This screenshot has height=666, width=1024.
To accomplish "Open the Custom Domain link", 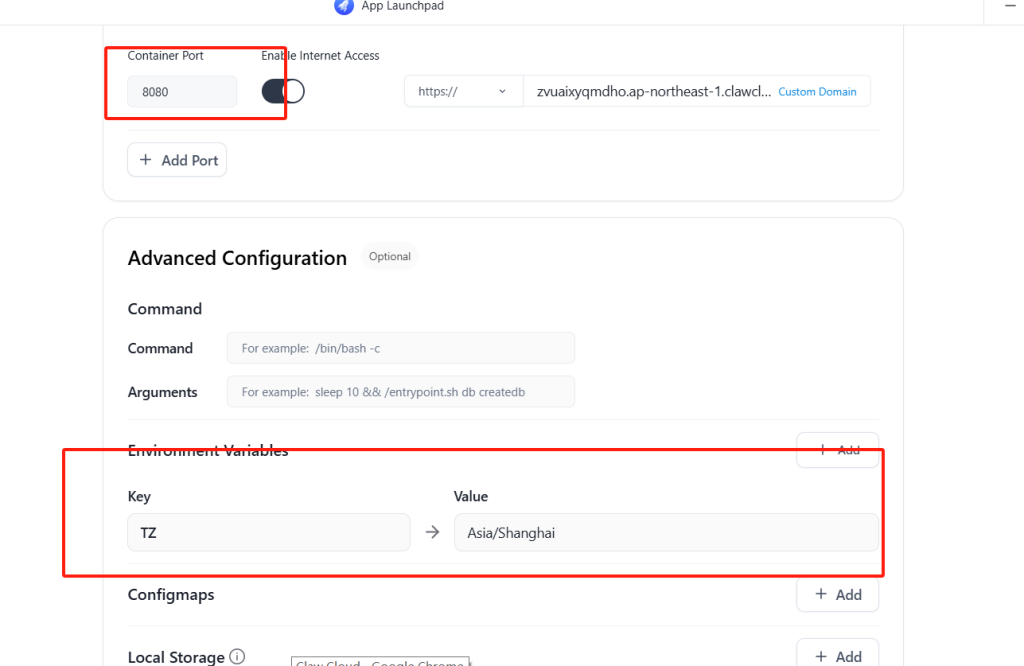I will click(x=817, y=92).
